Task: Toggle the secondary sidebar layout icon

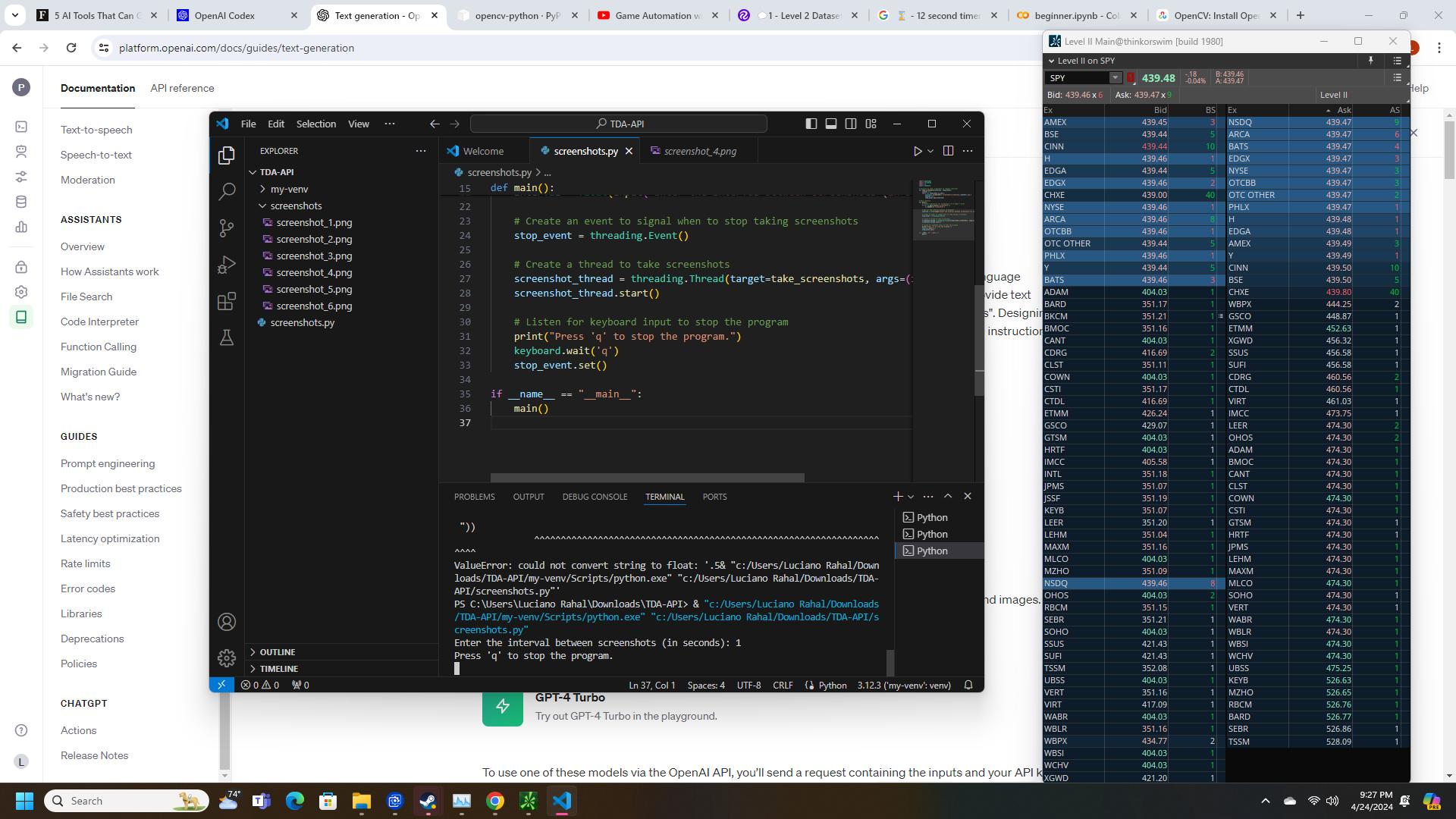Action: (851, 124)
